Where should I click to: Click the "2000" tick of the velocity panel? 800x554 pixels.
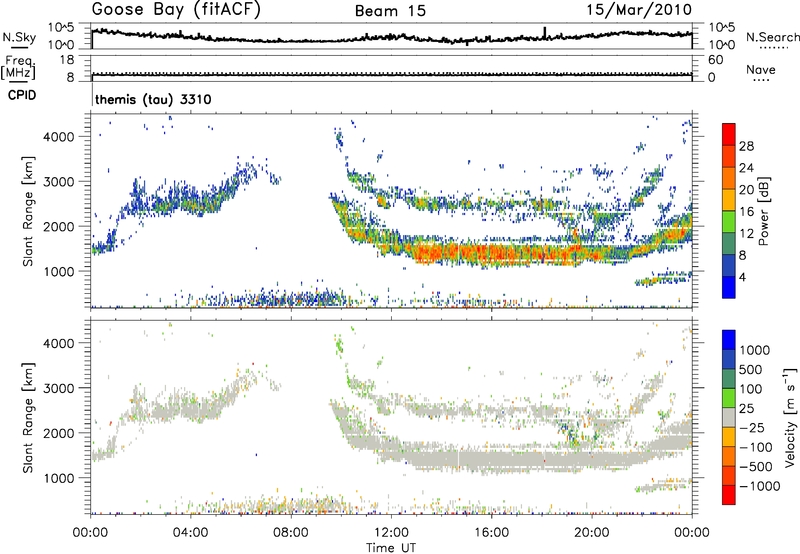click(x=59, y=433)
